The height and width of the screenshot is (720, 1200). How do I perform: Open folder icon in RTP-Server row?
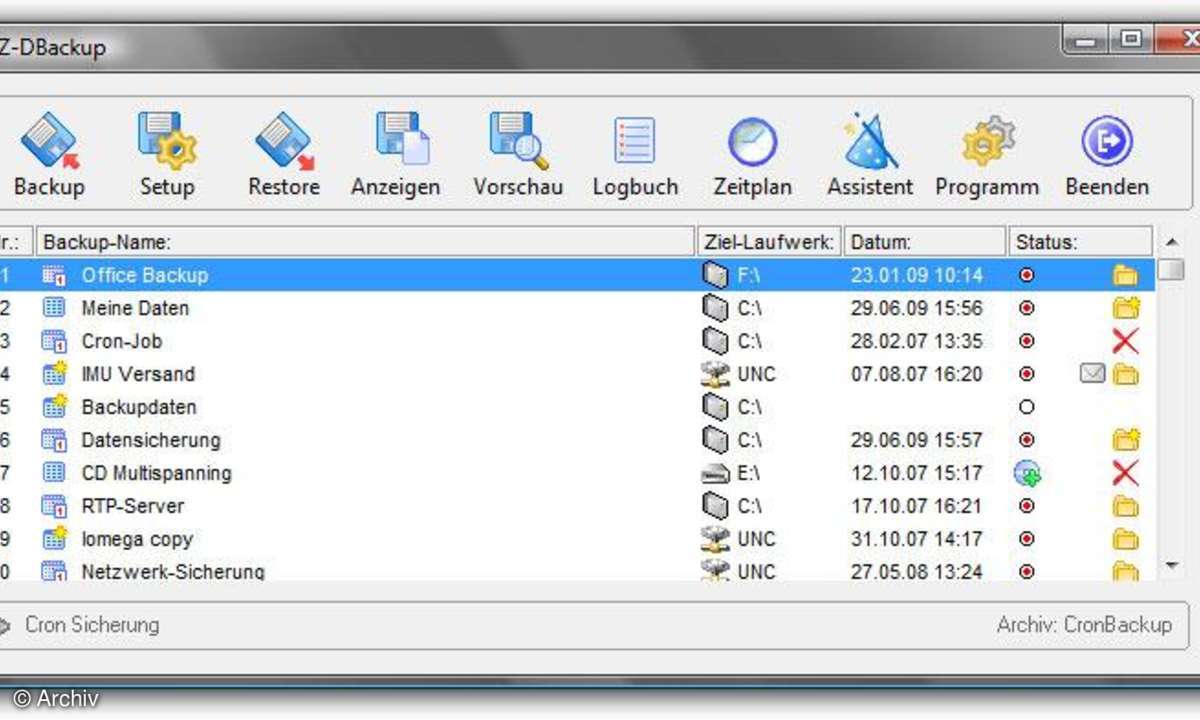[1126, 506]
